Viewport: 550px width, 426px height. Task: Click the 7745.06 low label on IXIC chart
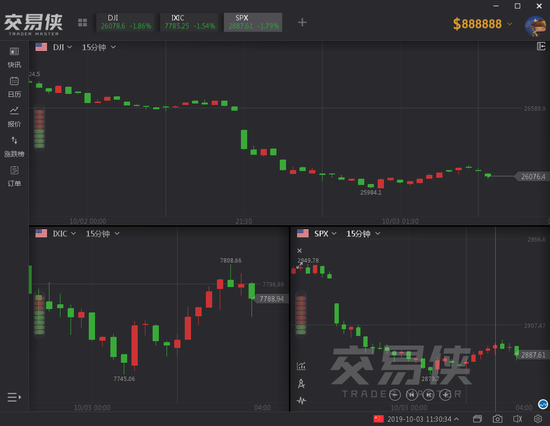point(124,379)
